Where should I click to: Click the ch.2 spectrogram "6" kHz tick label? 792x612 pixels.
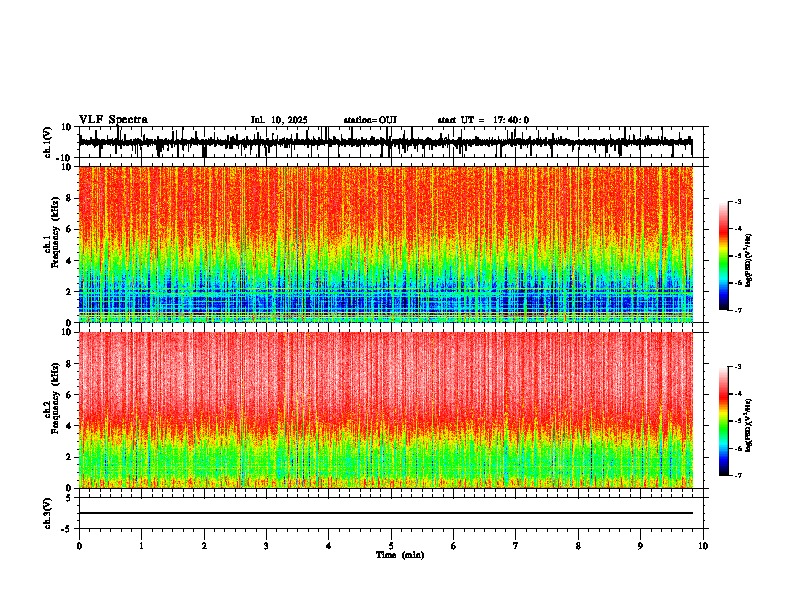69,395
